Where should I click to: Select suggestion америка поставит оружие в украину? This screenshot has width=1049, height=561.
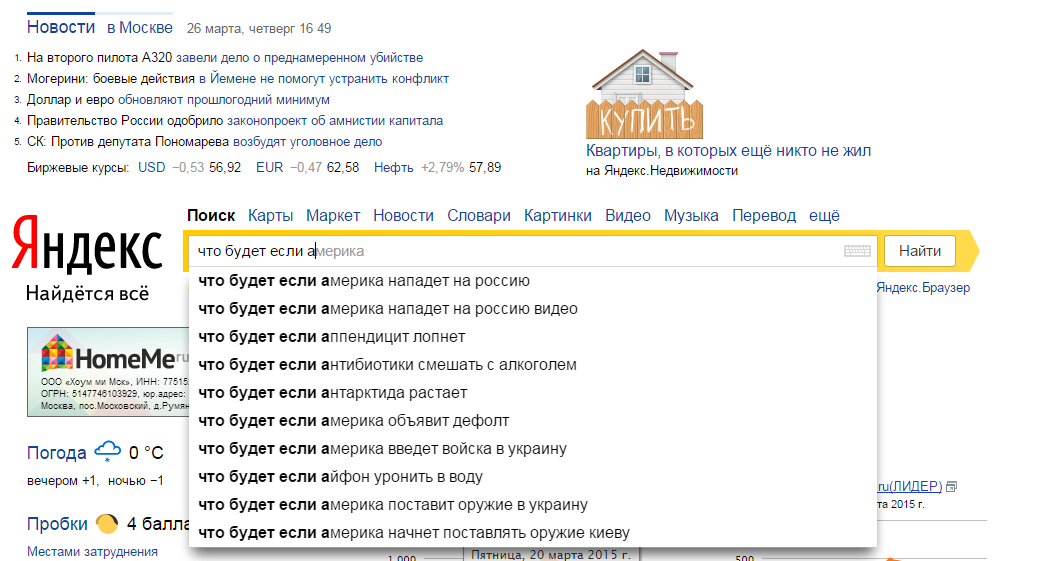click(533, 506)
